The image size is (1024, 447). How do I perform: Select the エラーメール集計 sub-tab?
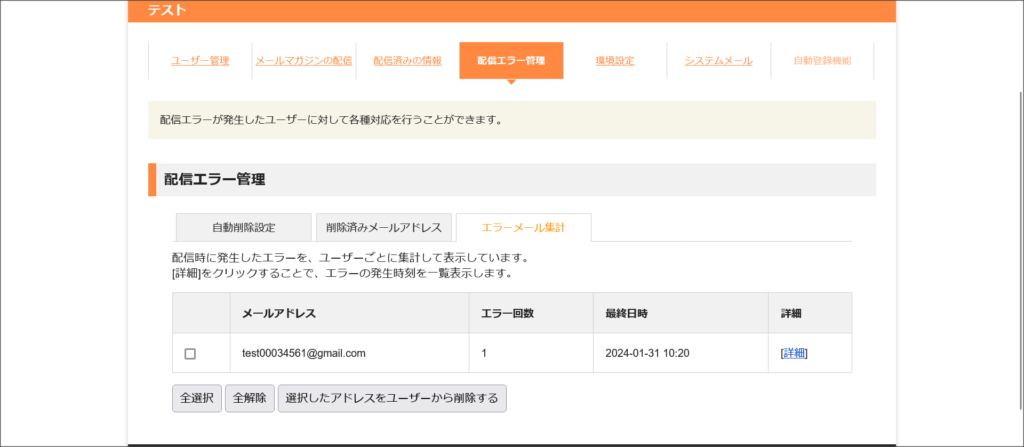(x=523, y=228)
